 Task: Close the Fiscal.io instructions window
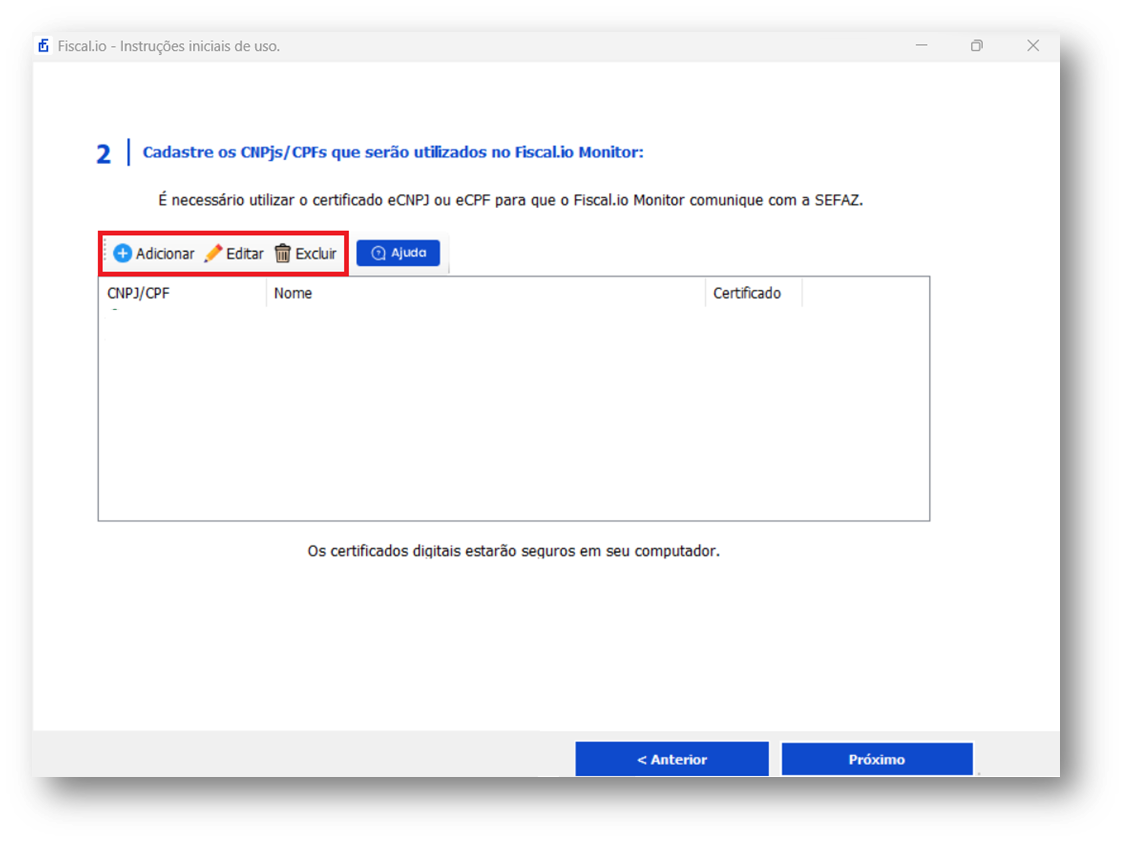click(x=1032, y=45)
